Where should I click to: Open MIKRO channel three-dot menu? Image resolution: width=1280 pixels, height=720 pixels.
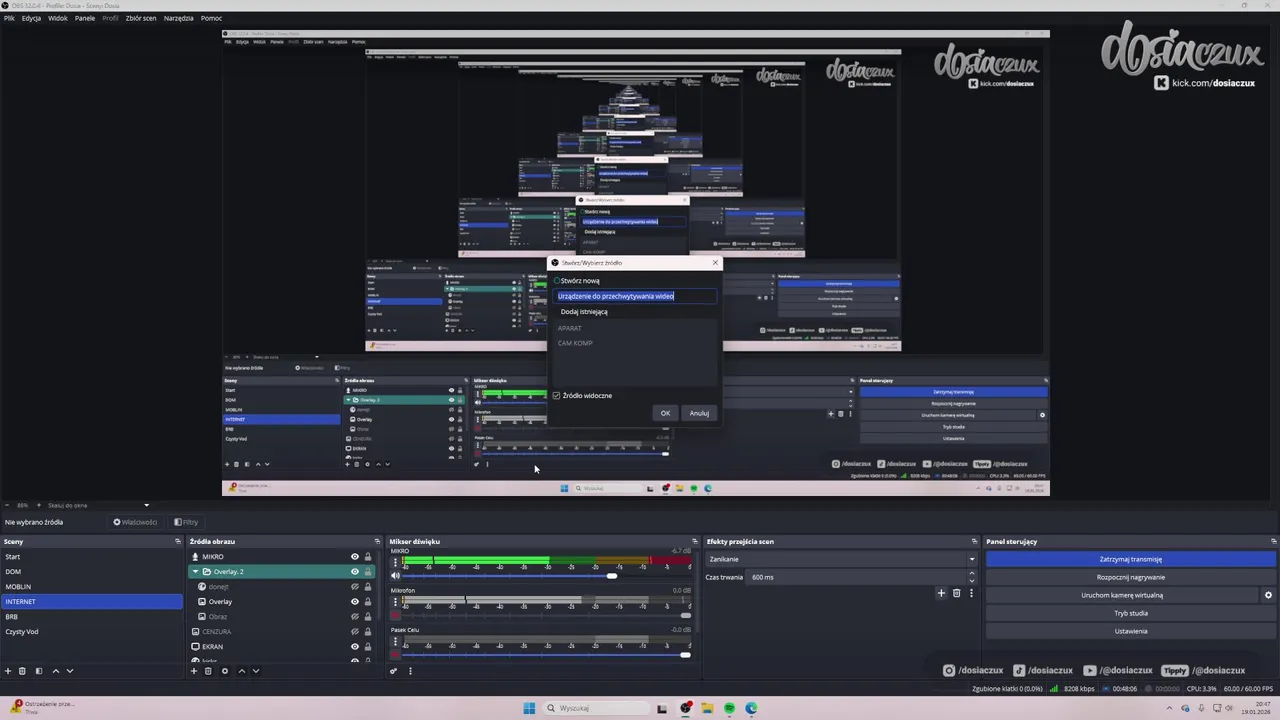(x=395, y=562)
